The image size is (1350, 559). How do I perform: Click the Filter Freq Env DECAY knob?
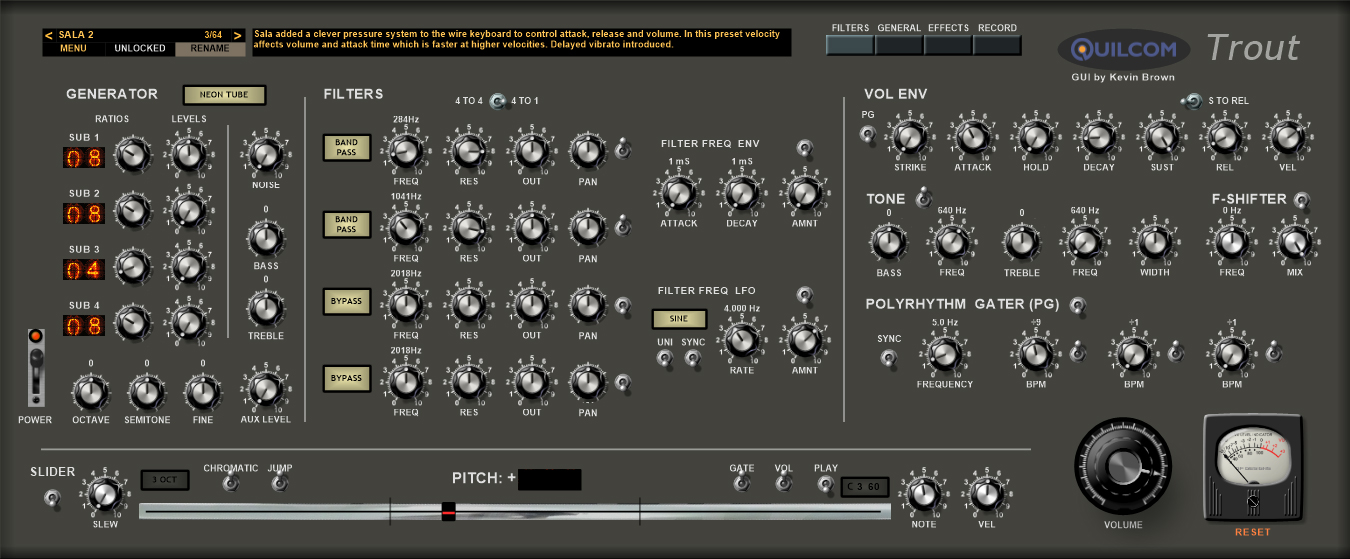[740, 194]
